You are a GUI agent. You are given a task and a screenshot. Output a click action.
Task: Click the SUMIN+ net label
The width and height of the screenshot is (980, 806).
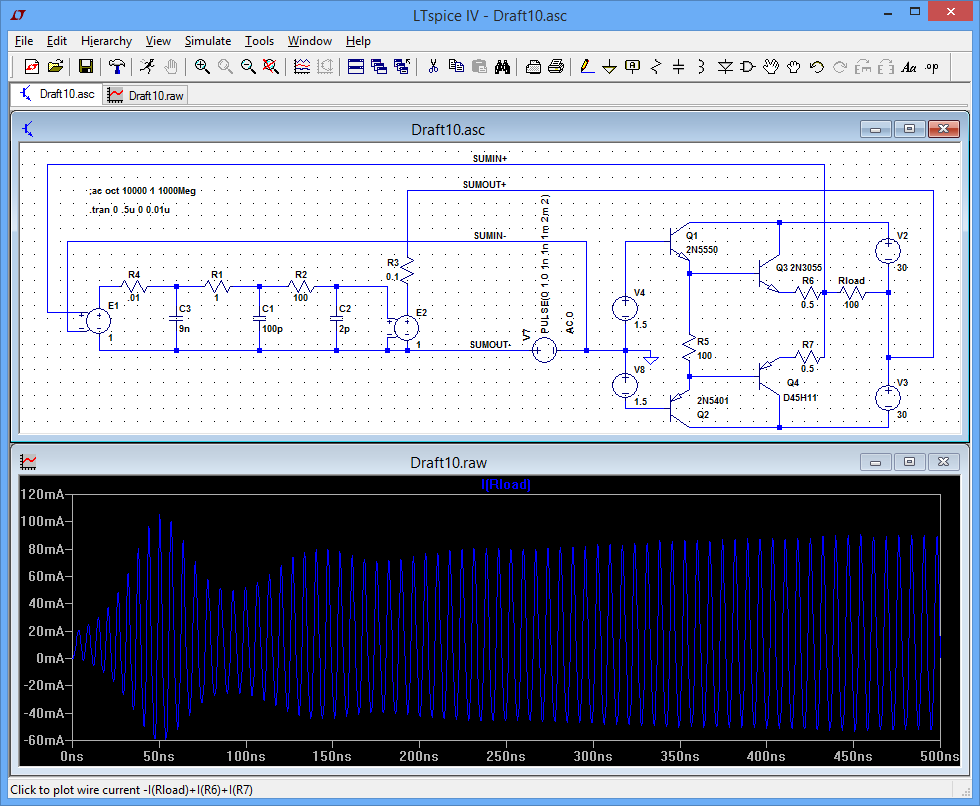coord(490,159)
